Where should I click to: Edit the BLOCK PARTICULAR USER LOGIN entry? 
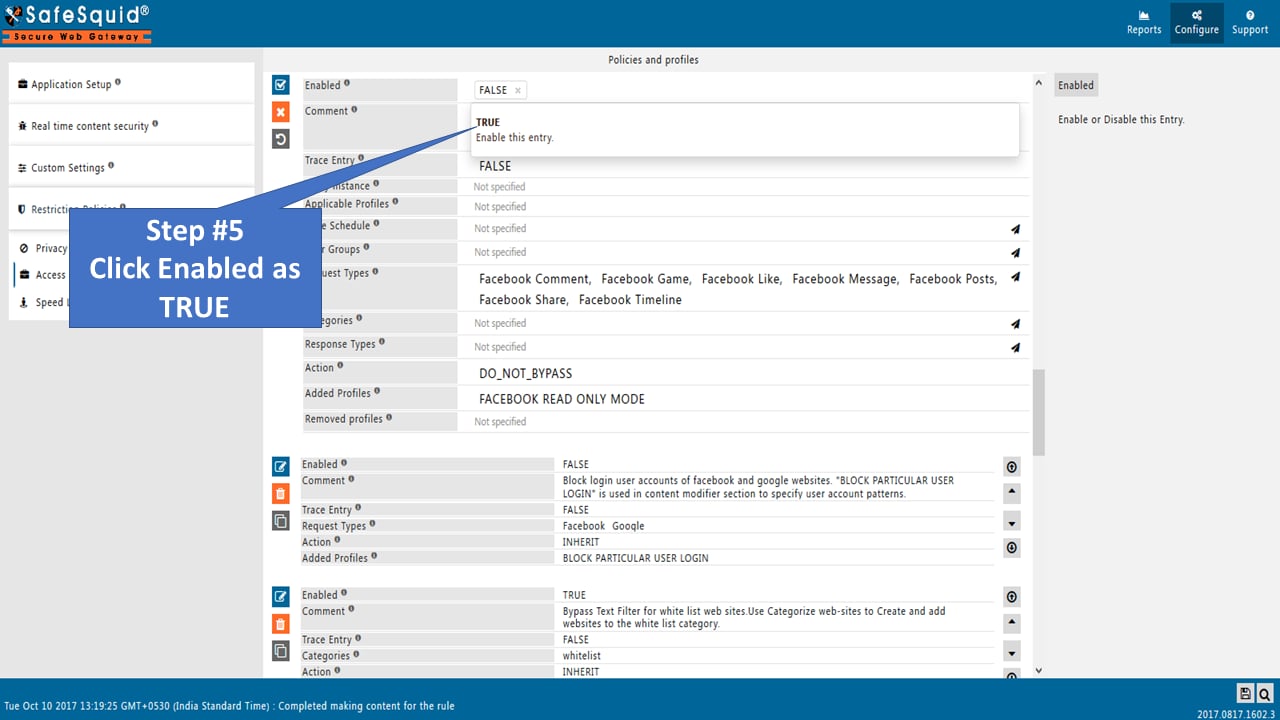tap(281, 466)
